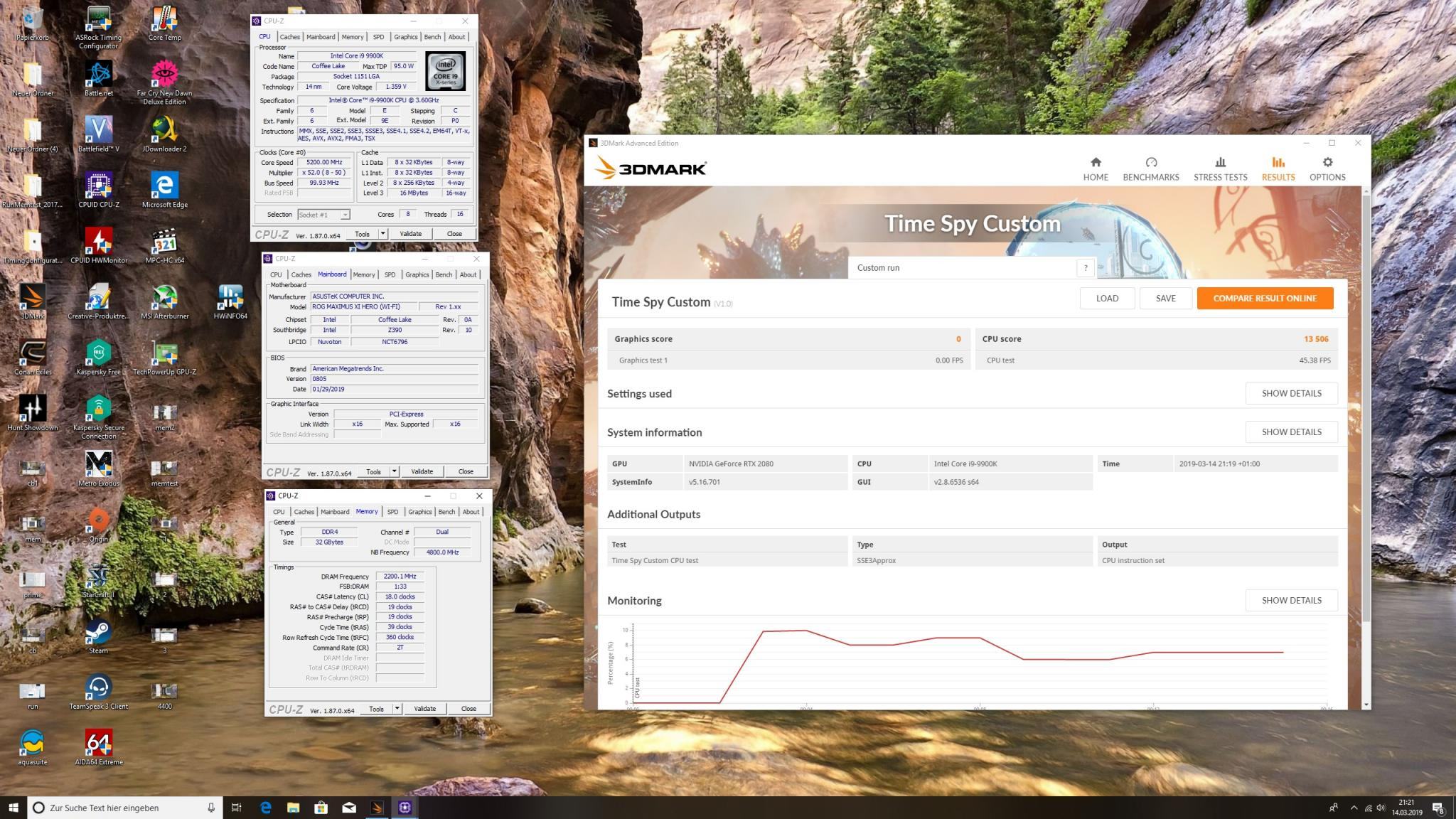
Task: Show details for System information
Action: 1291,432
